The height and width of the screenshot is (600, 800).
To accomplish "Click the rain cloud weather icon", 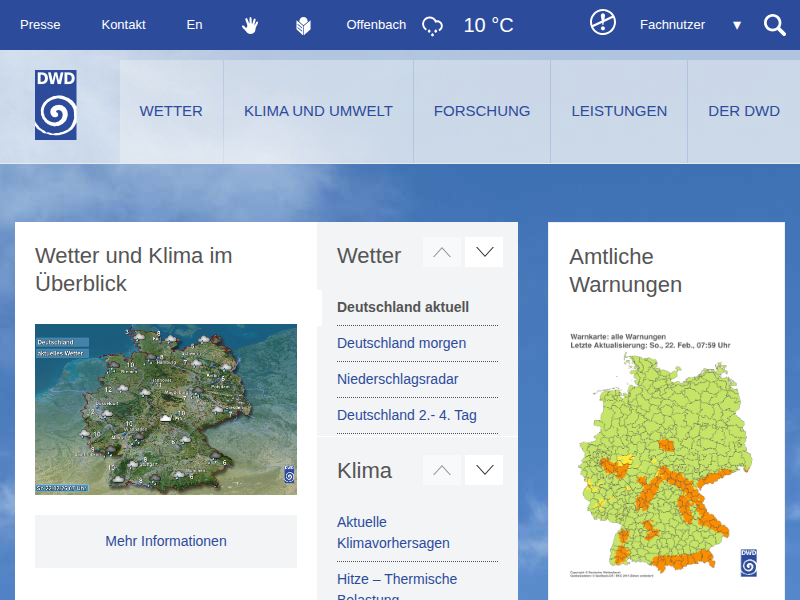I will [432, 26].
